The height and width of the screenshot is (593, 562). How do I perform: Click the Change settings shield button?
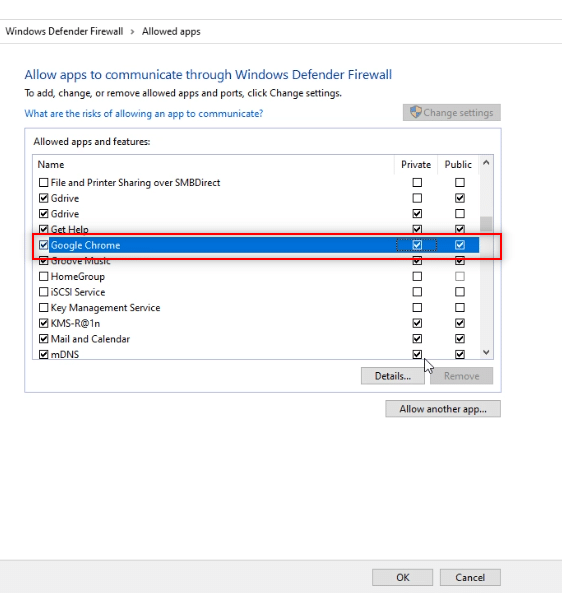coord(452,112)
